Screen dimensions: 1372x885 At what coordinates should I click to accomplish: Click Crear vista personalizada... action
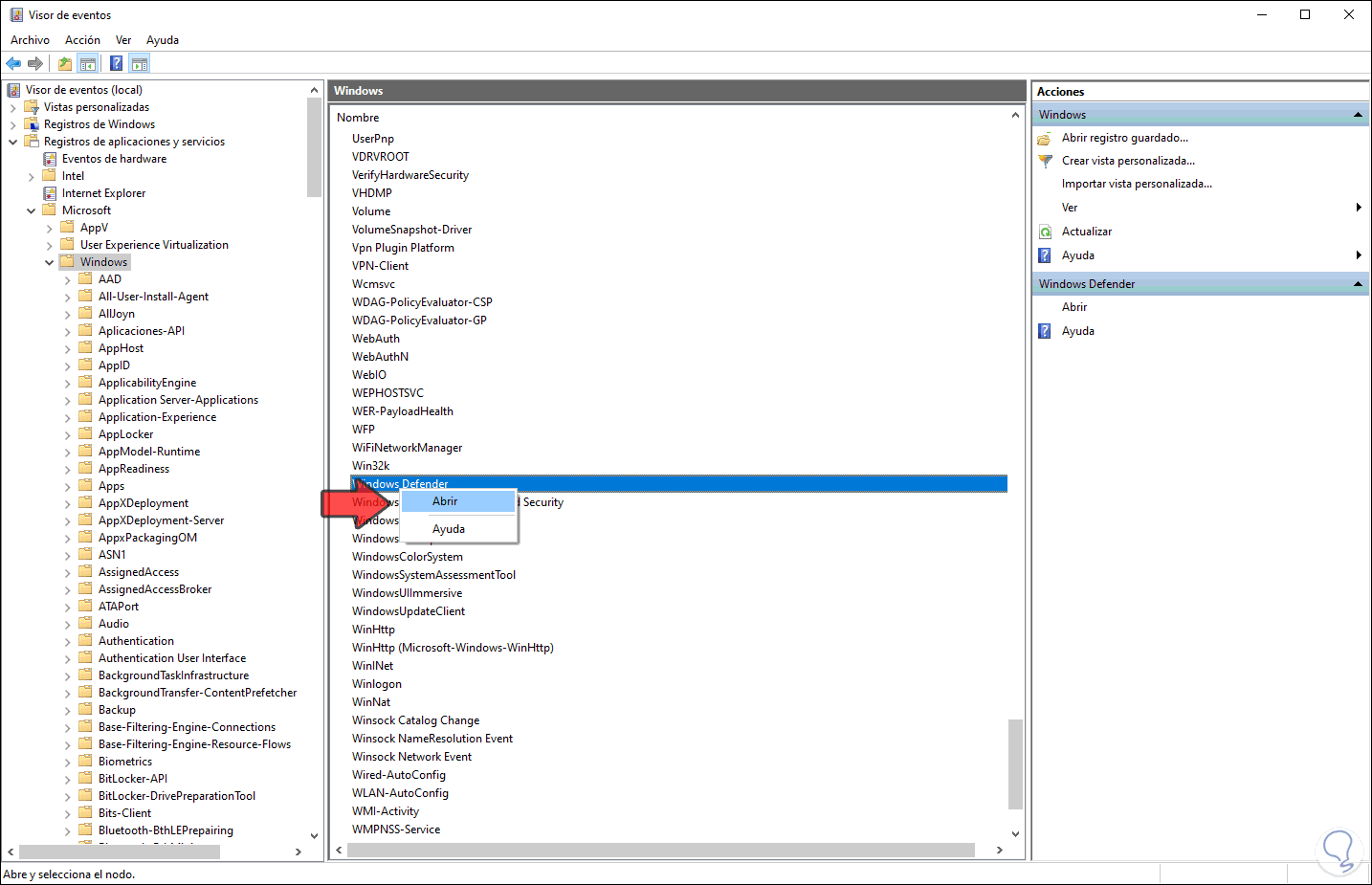[1128, 161]
